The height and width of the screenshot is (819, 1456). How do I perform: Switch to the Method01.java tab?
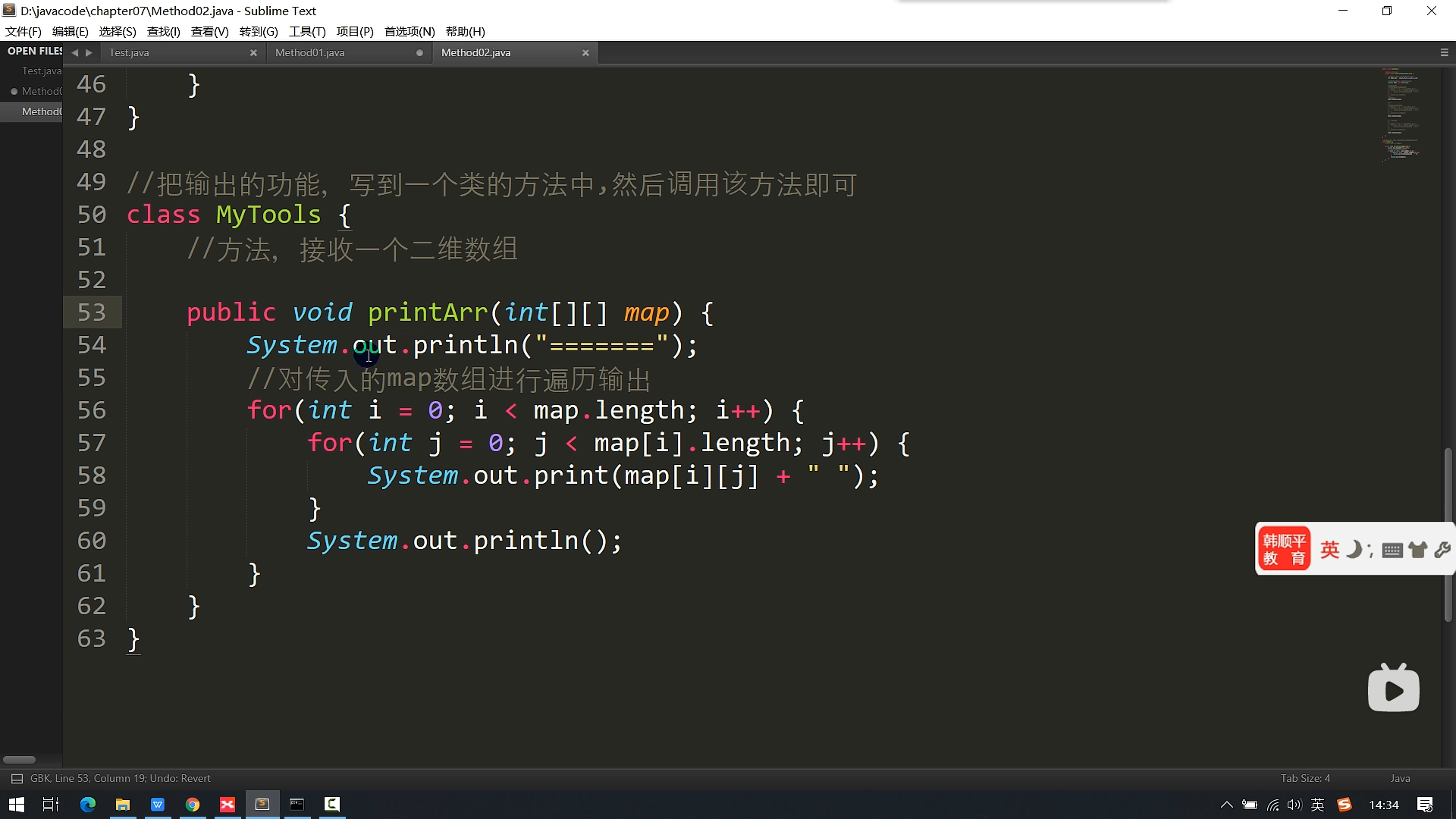(309, 52)
